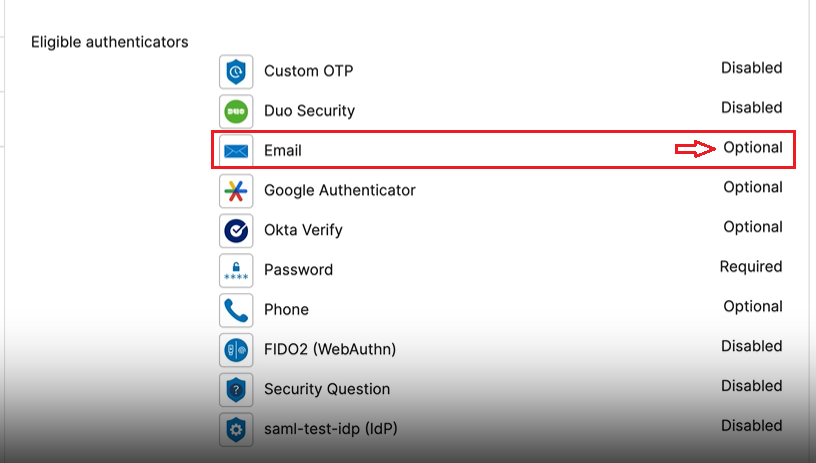Viewport: 816px width, 463px height.
Task: Click the Email envelope icon
Action: (236, 151)
